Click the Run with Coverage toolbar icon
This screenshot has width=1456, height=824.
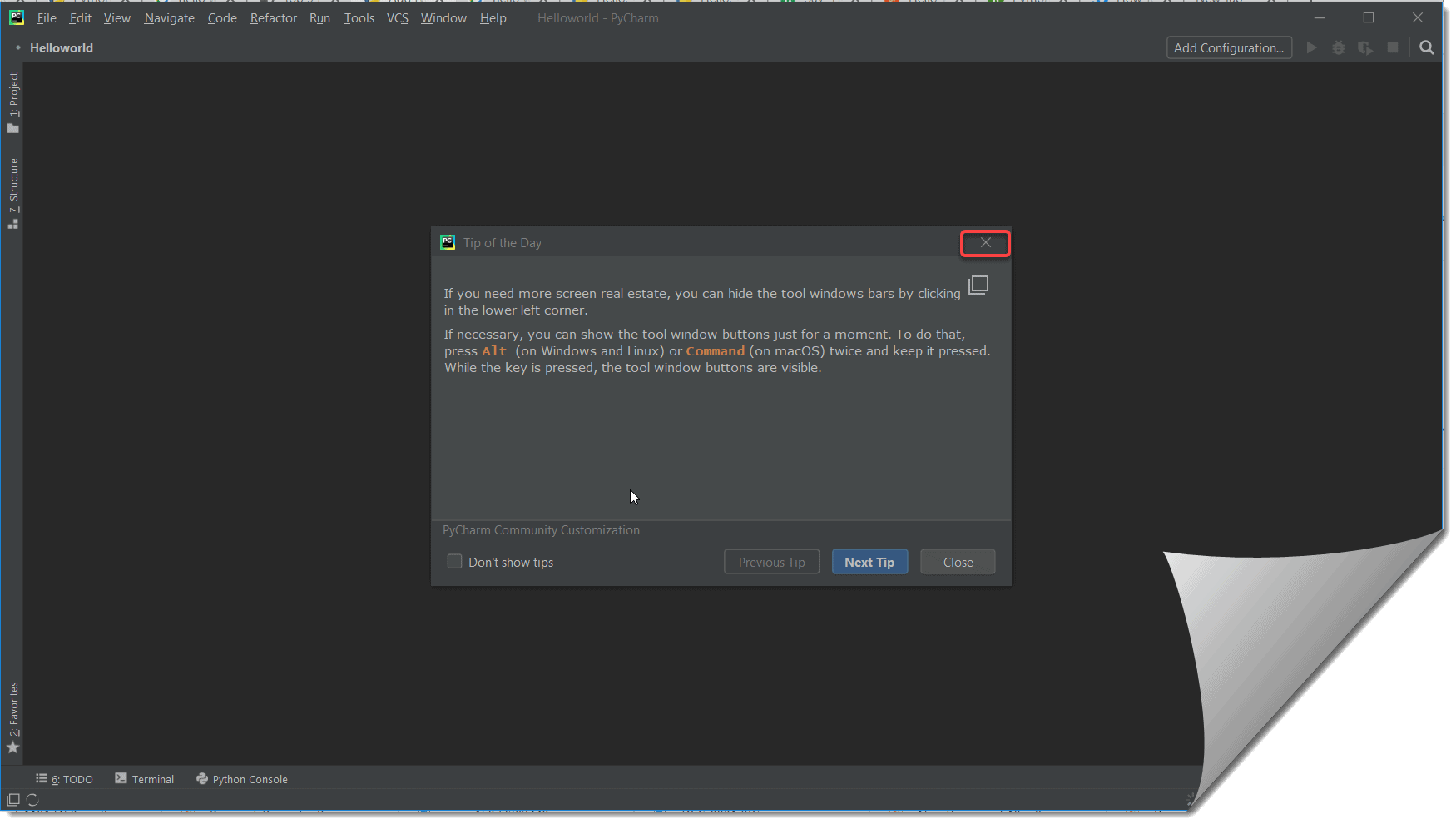(1365, 47)
